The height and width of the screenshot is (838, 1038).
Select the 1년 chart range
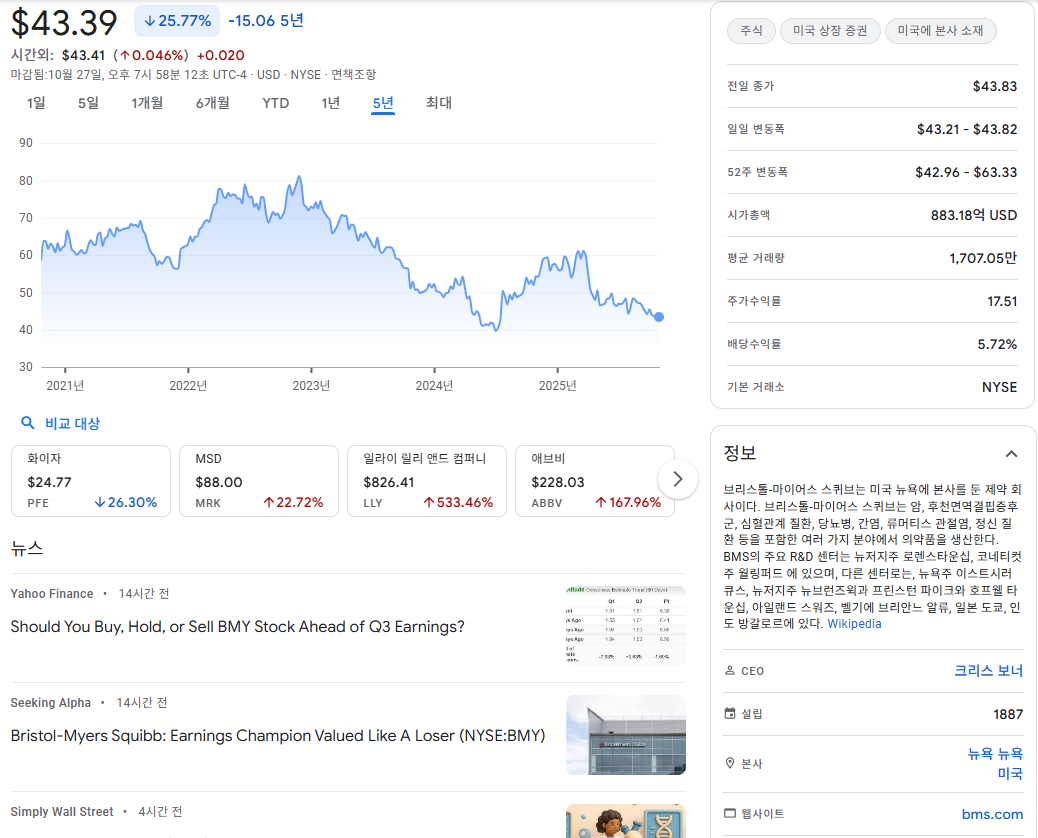330,103
